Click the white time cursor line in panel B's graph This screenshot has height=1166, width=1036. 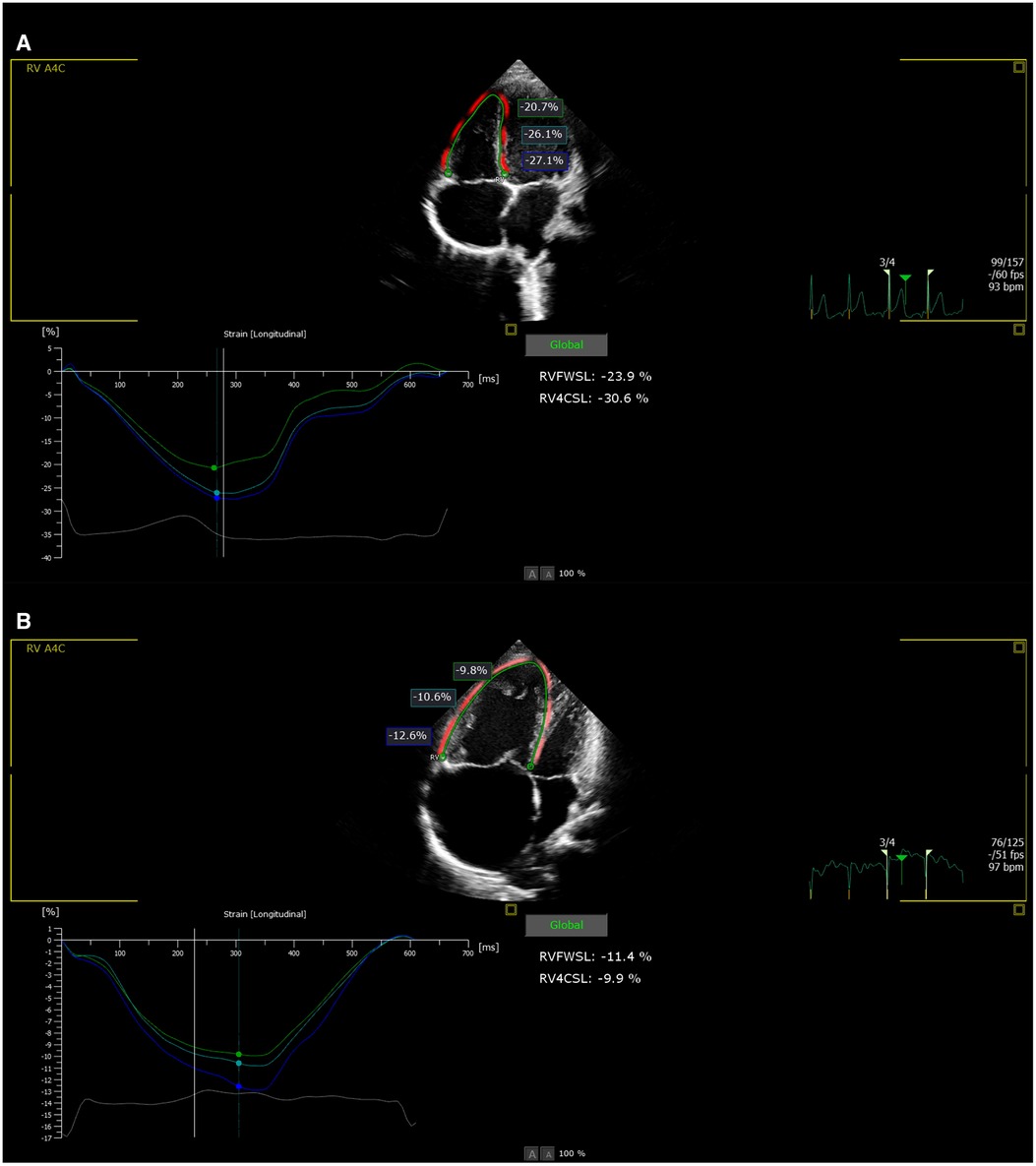[x=194, y=1032]
